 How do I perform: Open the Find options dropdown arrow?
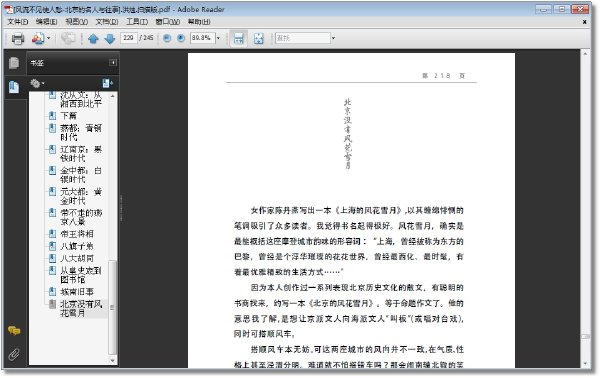click(333, 38)
